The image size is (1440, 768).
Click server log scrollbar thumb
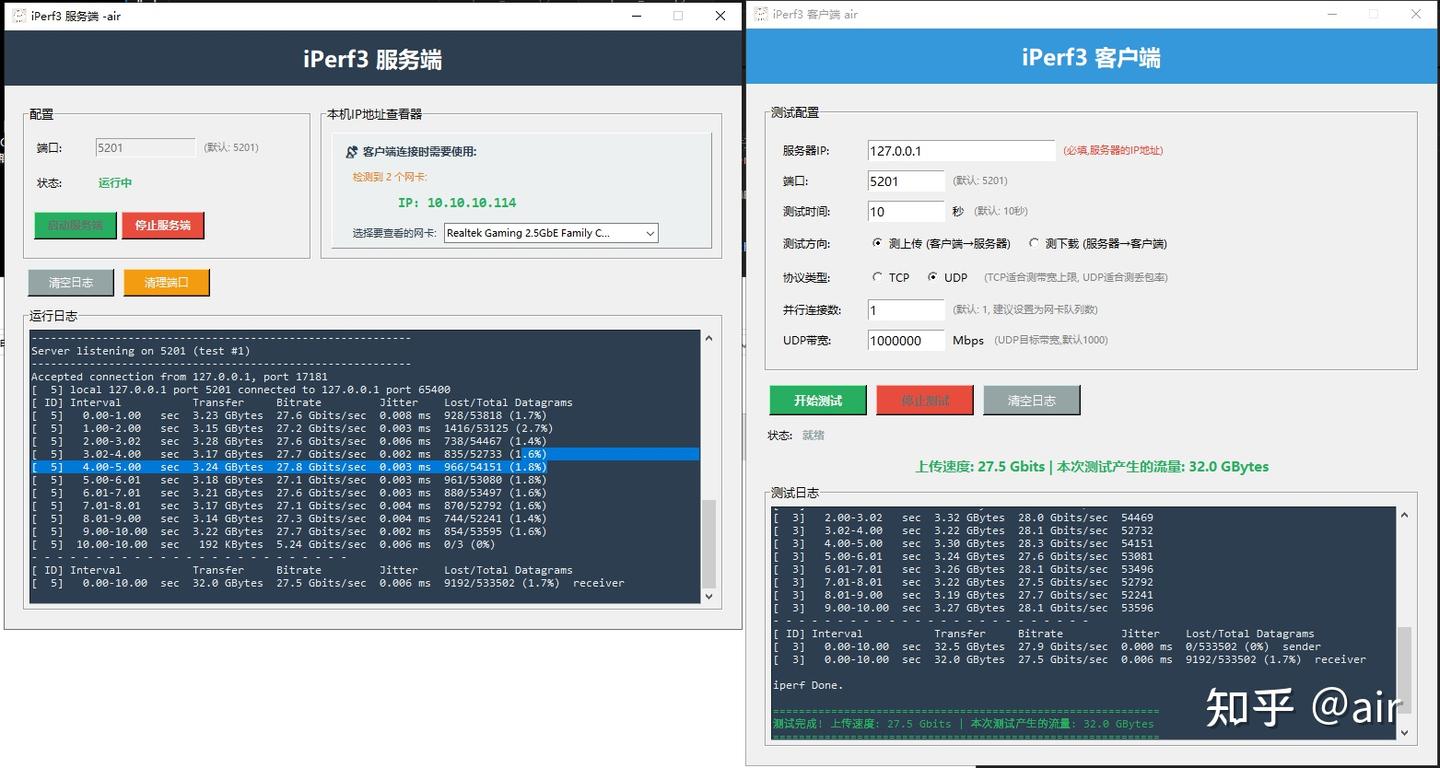tap(709, 544)
